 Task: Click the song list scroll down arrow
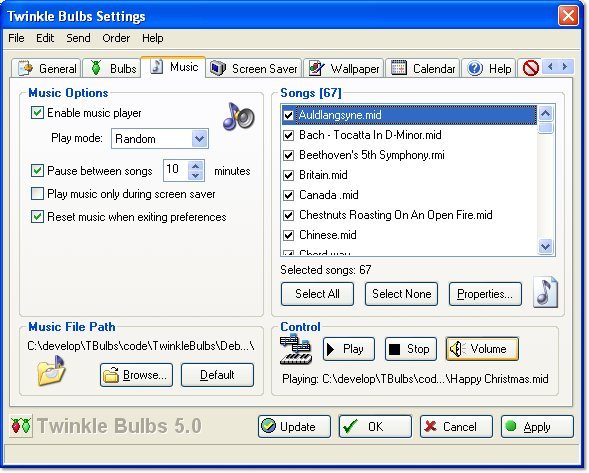[x=545, y=246]
